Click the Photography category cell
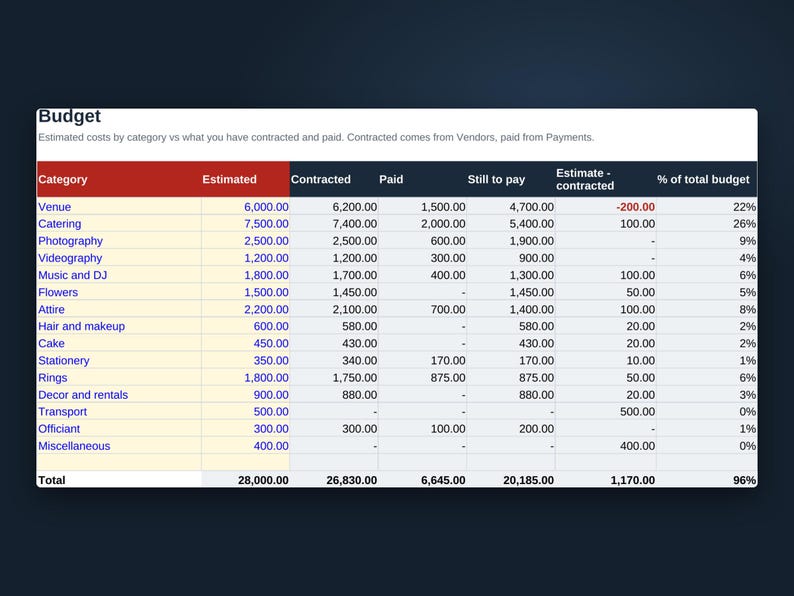Viewport: 794px width, 596px height. tap(119, 241)
